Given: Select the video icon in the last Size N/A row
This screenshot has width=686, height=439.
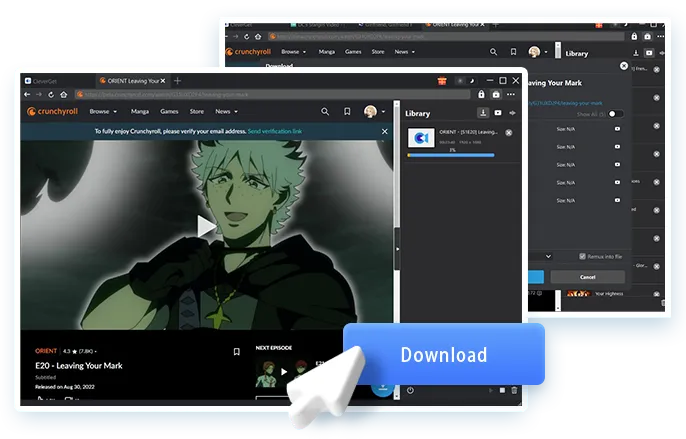Looking at the screenshot, I should [617, 200].
